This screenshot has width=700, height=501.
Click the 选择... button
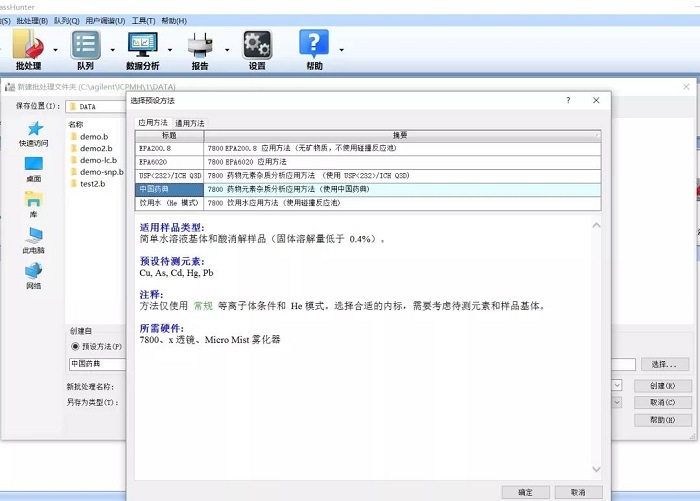[664, 365]
